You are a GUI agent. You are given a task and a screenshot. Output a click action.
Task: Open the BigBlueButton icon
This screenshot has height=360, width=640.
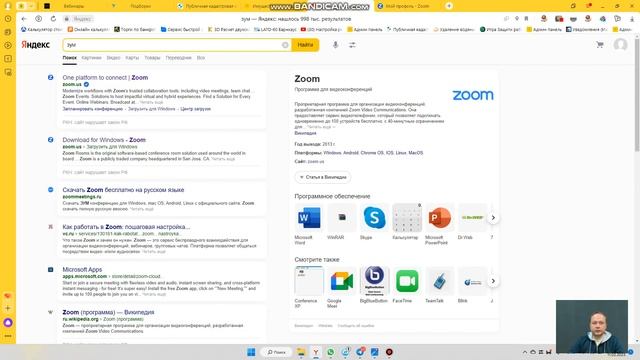(x=374, y=281)
